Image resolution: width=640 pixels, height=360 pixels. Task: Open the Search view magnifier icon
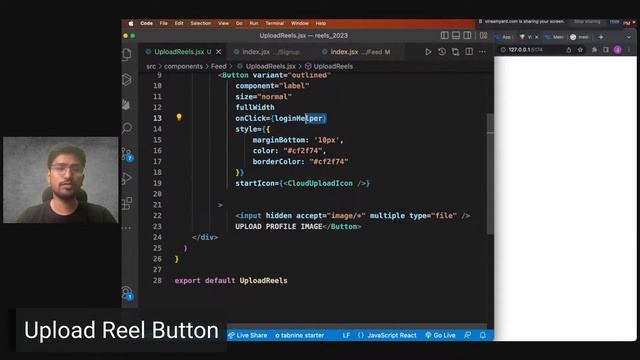click(x=127, y=128)
